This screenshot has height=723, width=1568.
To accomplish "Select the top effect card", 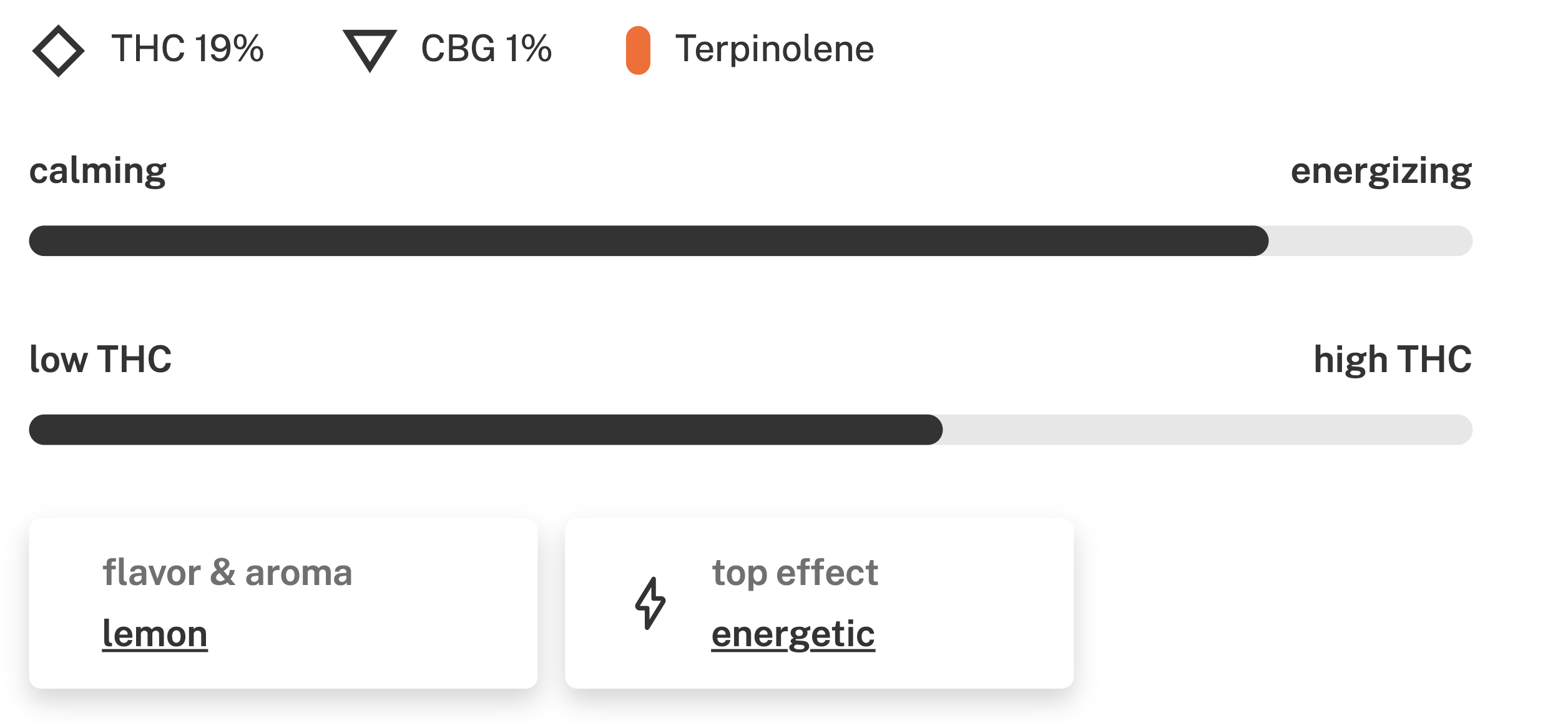I will (x=819, y=603).
